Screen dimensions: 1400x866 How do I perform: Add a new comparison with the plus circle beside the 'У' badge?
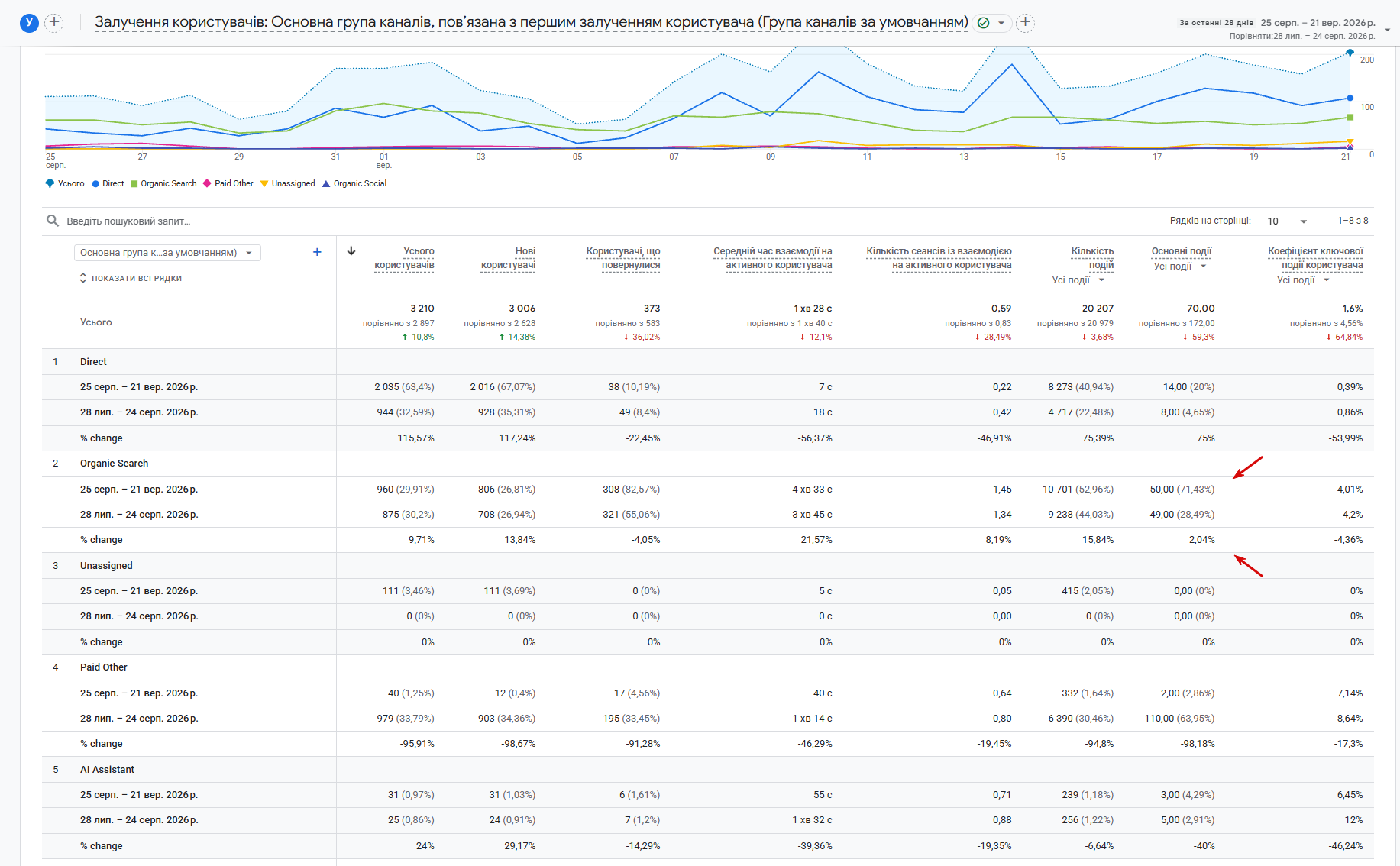(54, 22)
